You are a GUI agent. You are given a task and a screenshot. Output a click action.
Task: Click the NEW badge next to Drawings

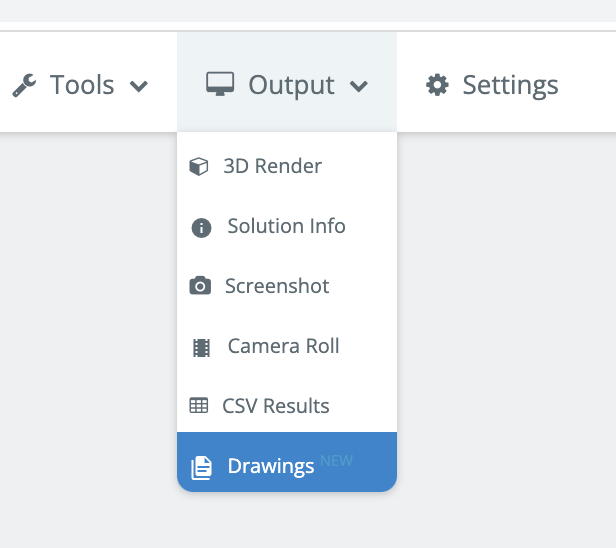337,461
